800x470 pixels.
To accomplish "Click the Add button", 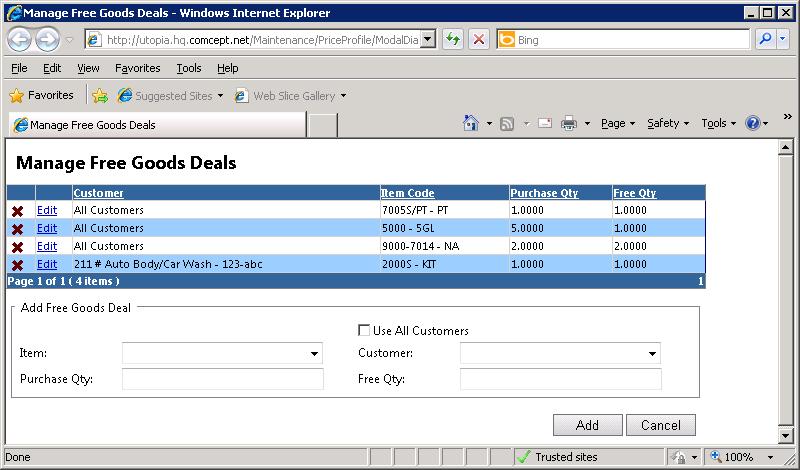I will (587, 425).
